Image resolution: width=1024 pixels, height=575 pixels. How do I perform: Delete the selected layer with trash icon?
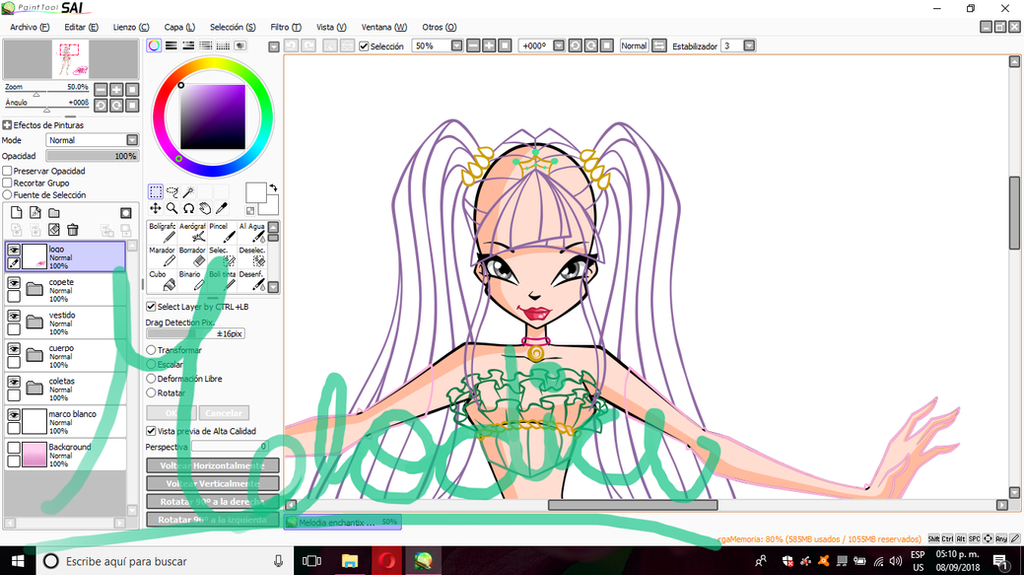[x=72, y=229]
